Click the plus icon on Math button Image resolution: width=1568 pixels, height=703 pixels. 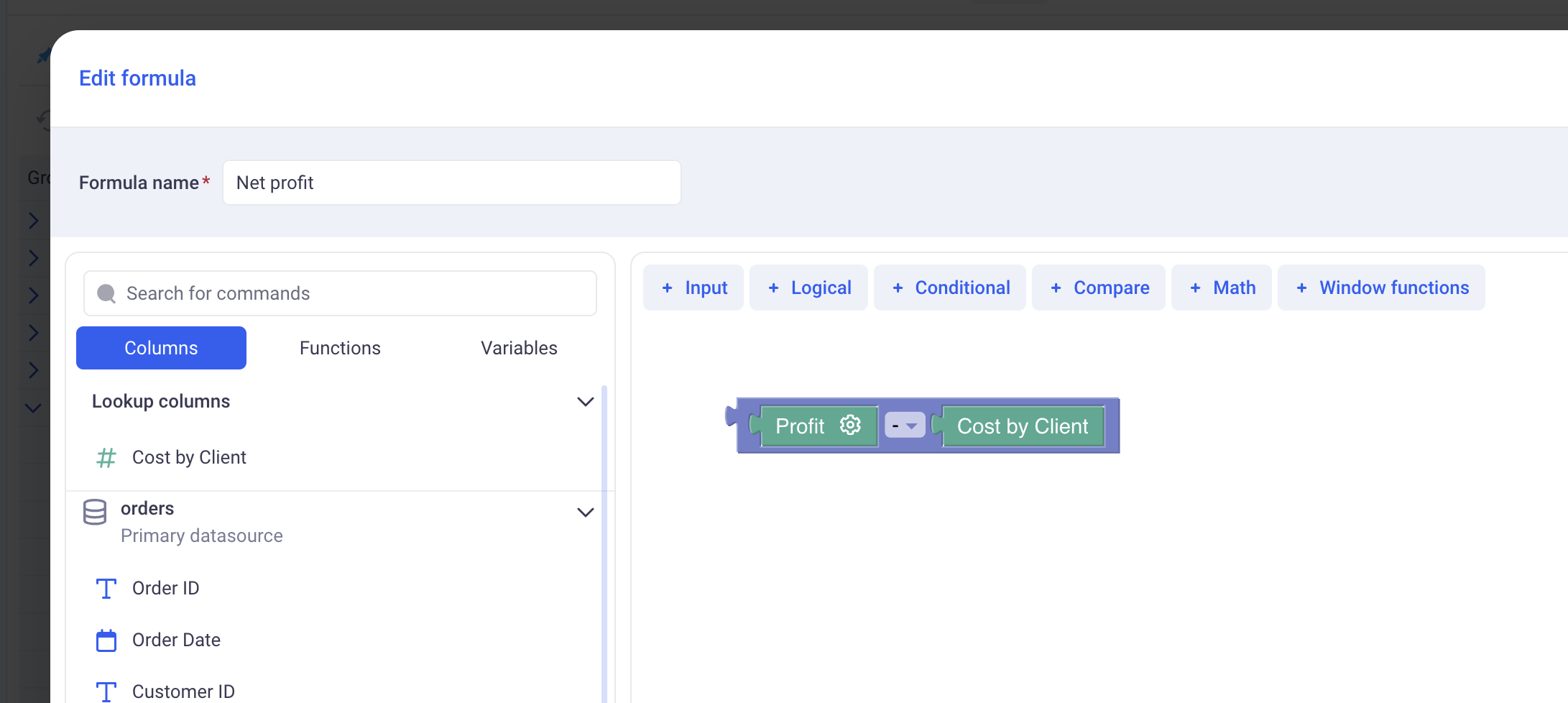coord(1195,288)
